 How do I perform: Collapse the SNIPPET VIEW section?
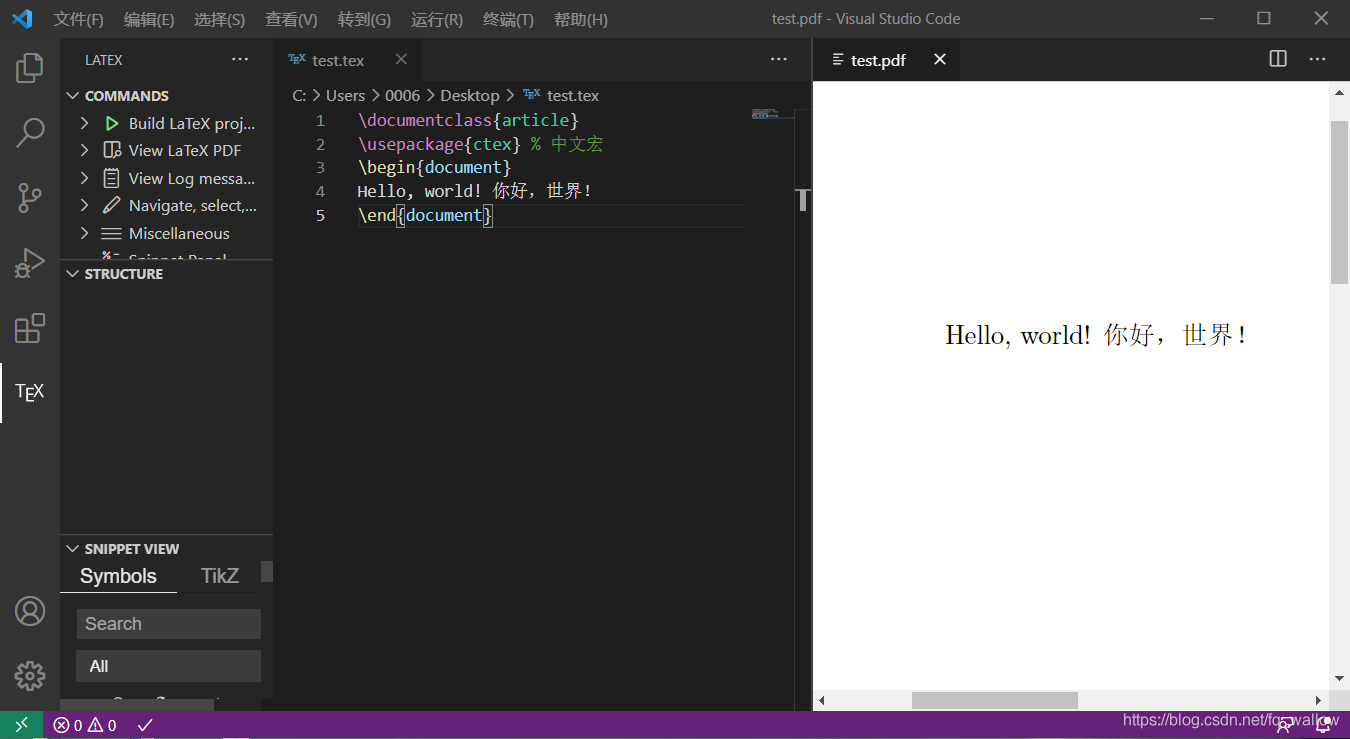[x=72, y=549]
